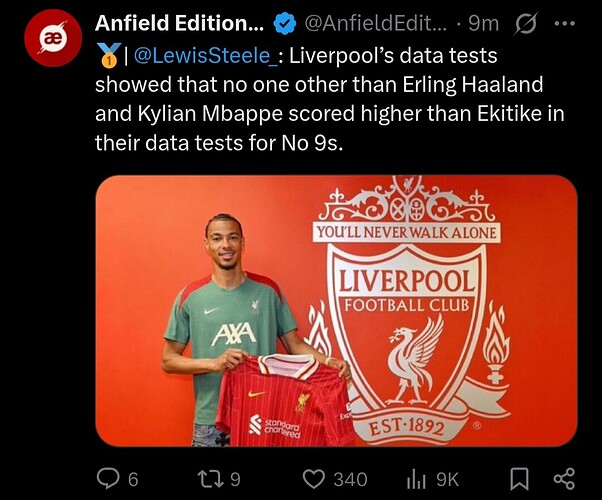View analytics via the bar chart icon
The width and height of the screenshot is (602, 500).
click(416, 479)
